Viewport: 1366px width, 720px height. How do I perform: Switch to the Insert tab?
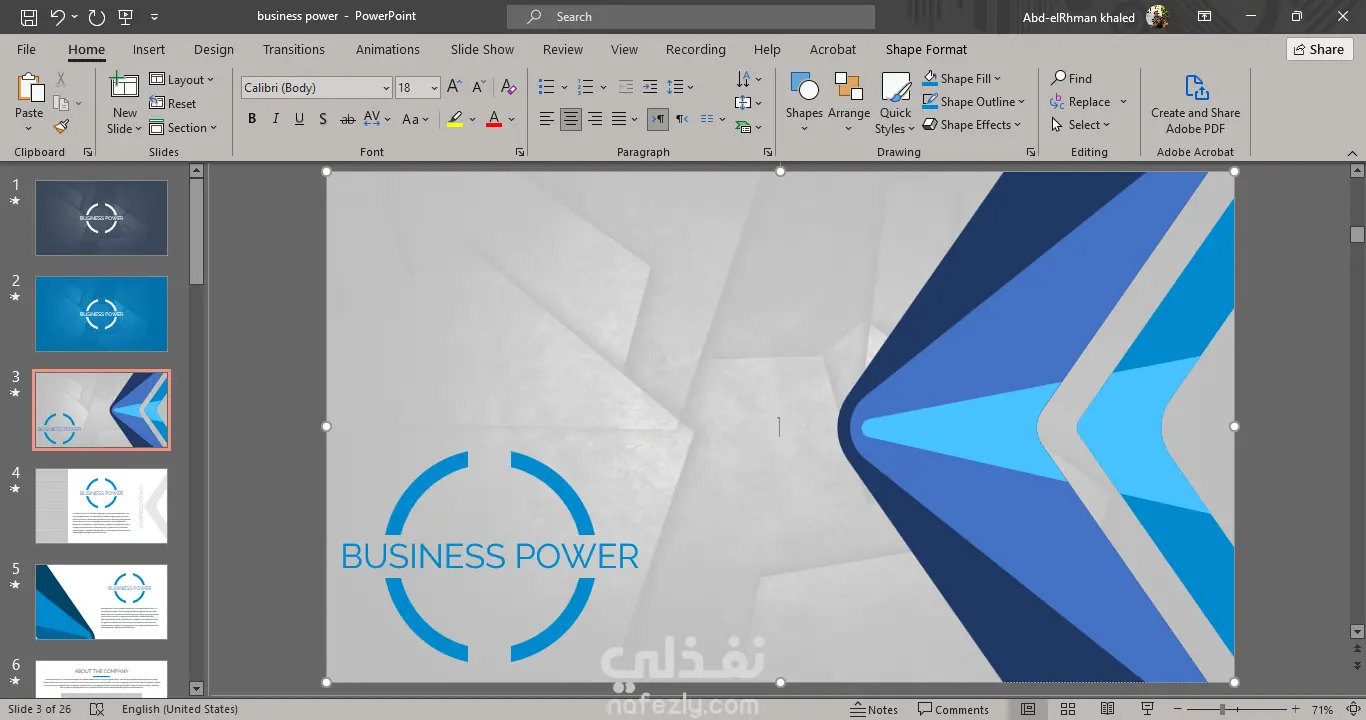tap(149, 49)
